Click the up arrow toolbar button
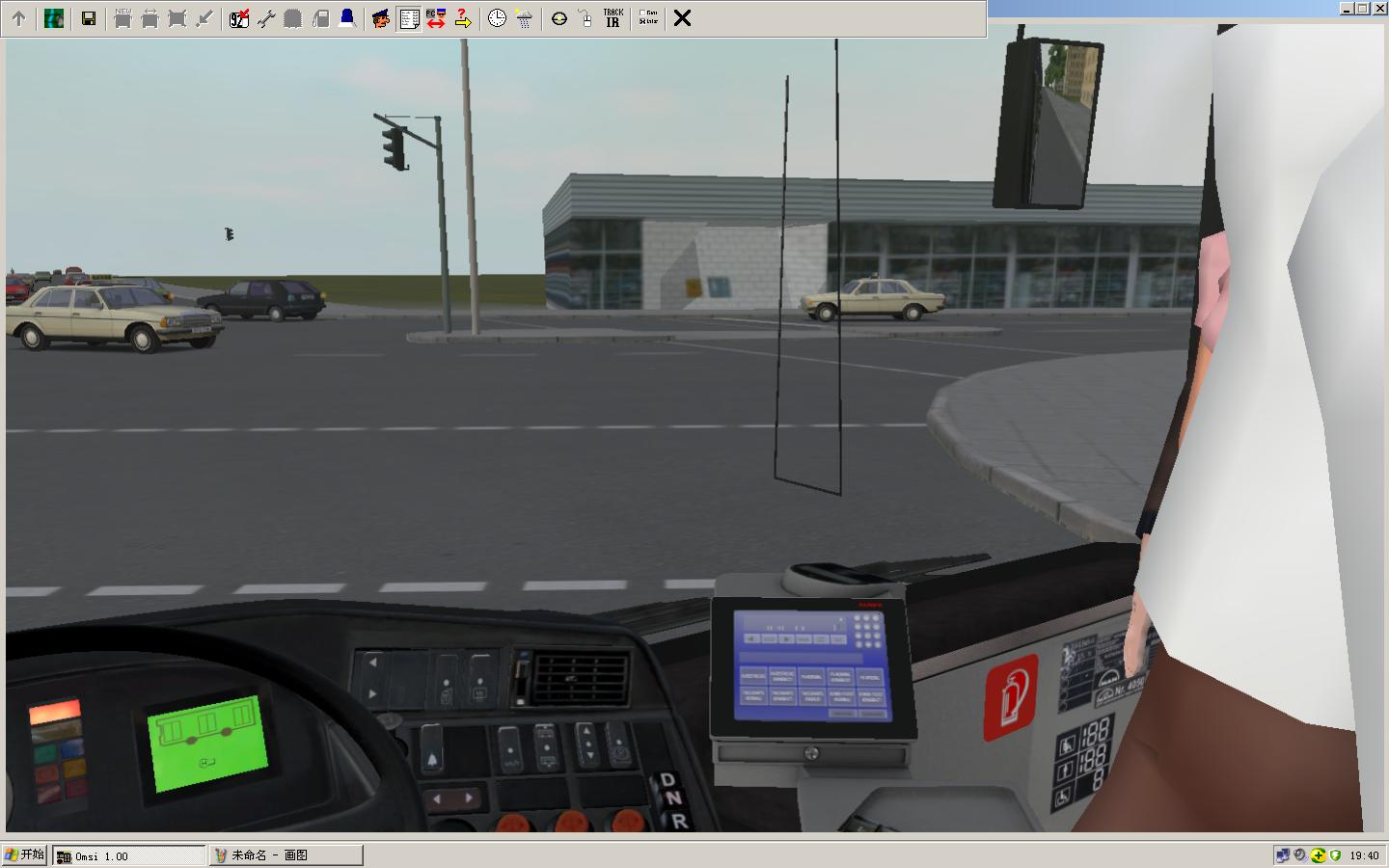The width and height of the screenshot is (1389, 868). click(18, 18)
